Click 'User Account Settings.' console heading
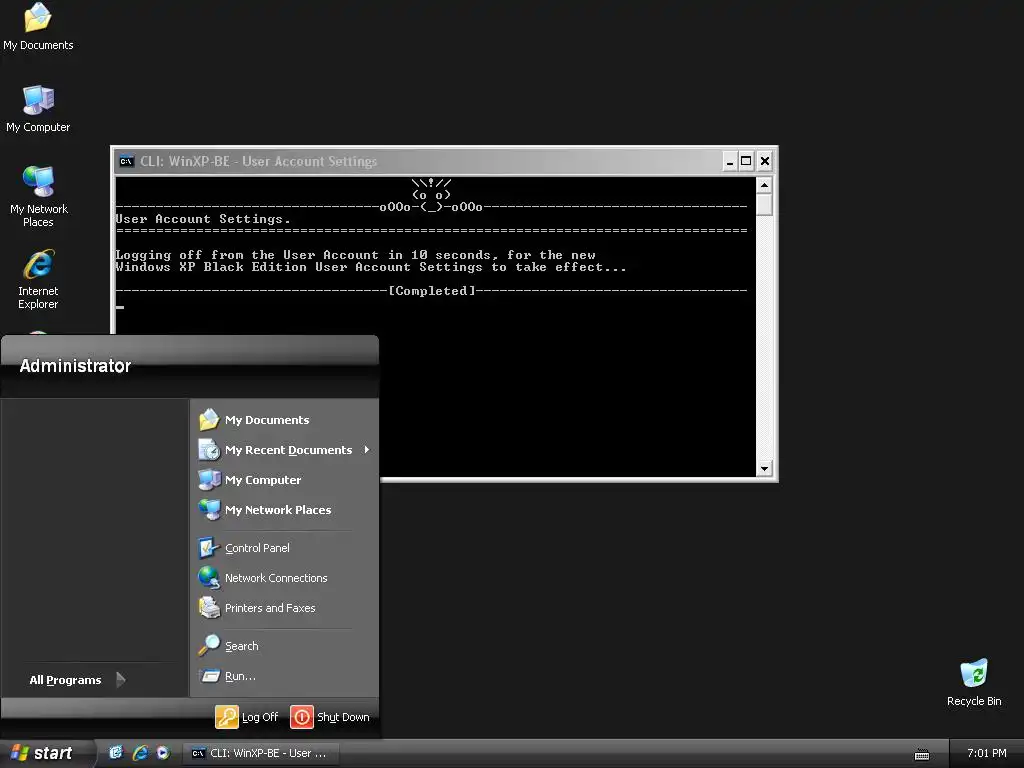 pos(203,219)
